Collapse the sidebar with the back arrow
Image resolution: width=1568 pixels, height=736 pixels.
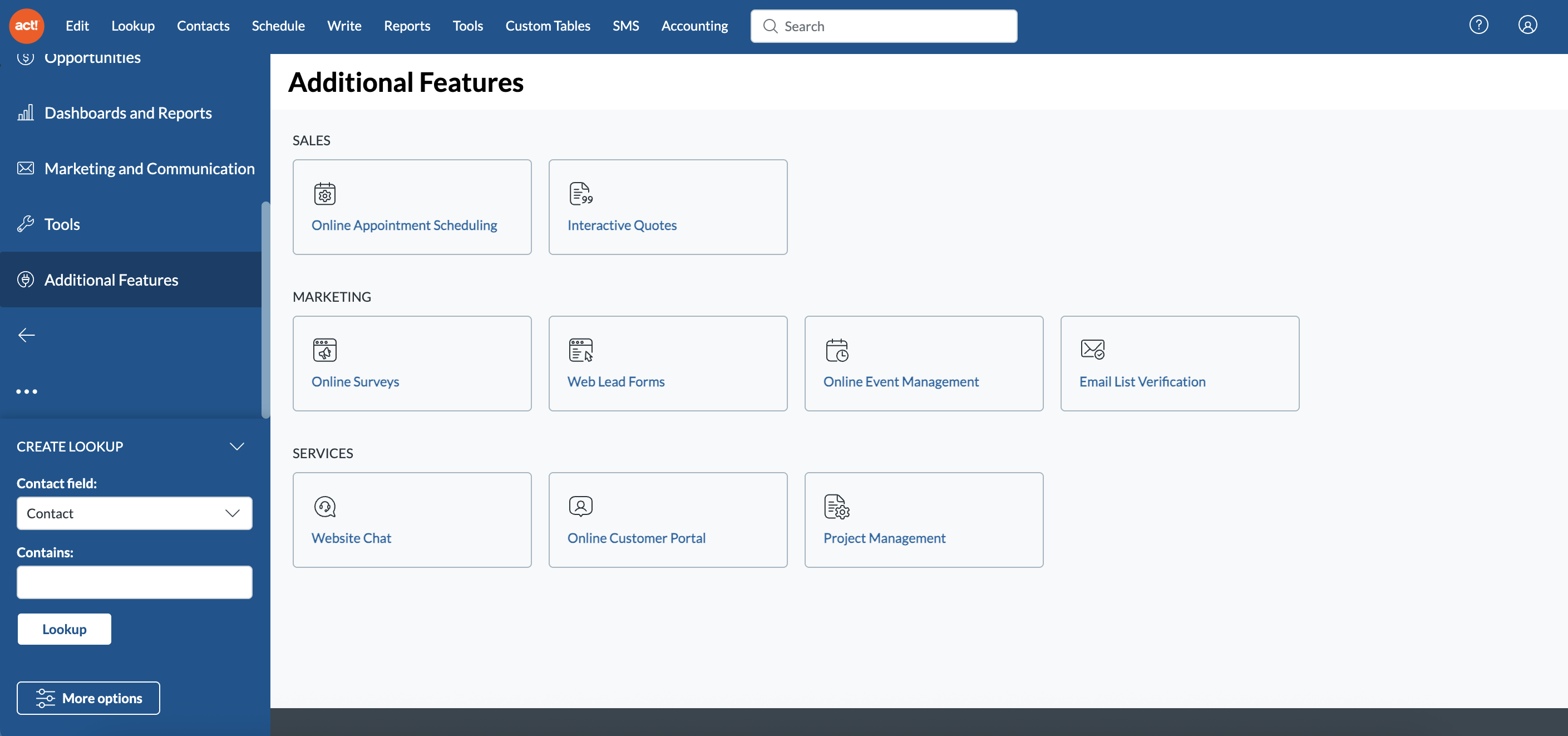click(x=27, y=335)
